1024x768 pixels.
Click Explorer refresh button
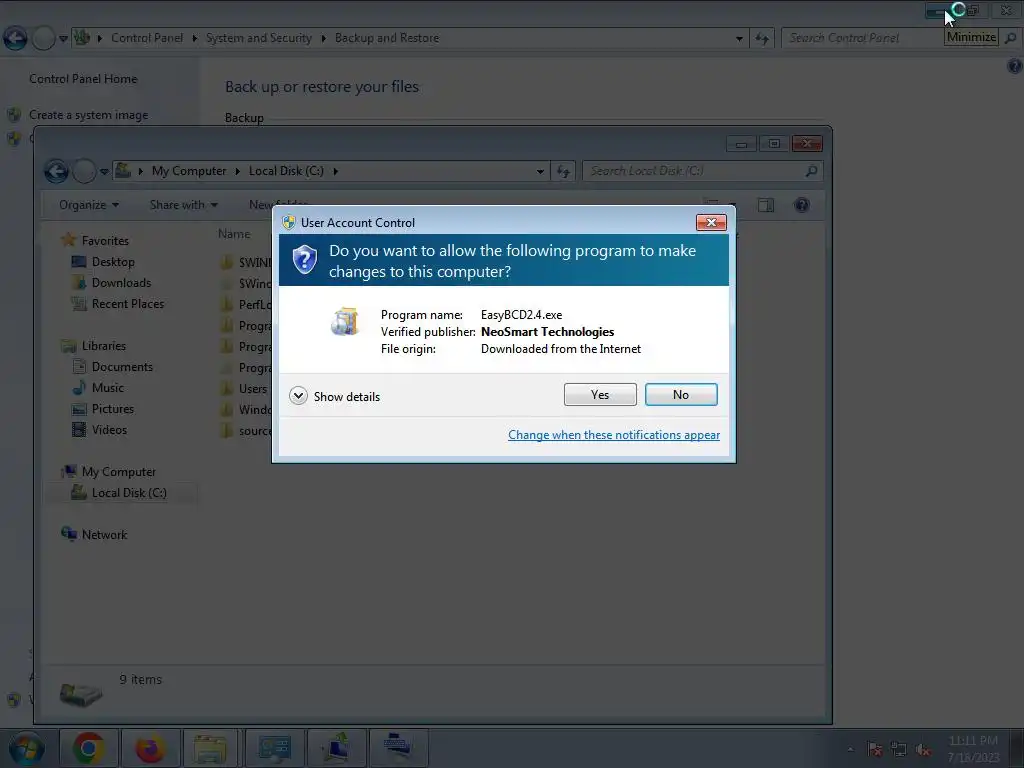563,172
